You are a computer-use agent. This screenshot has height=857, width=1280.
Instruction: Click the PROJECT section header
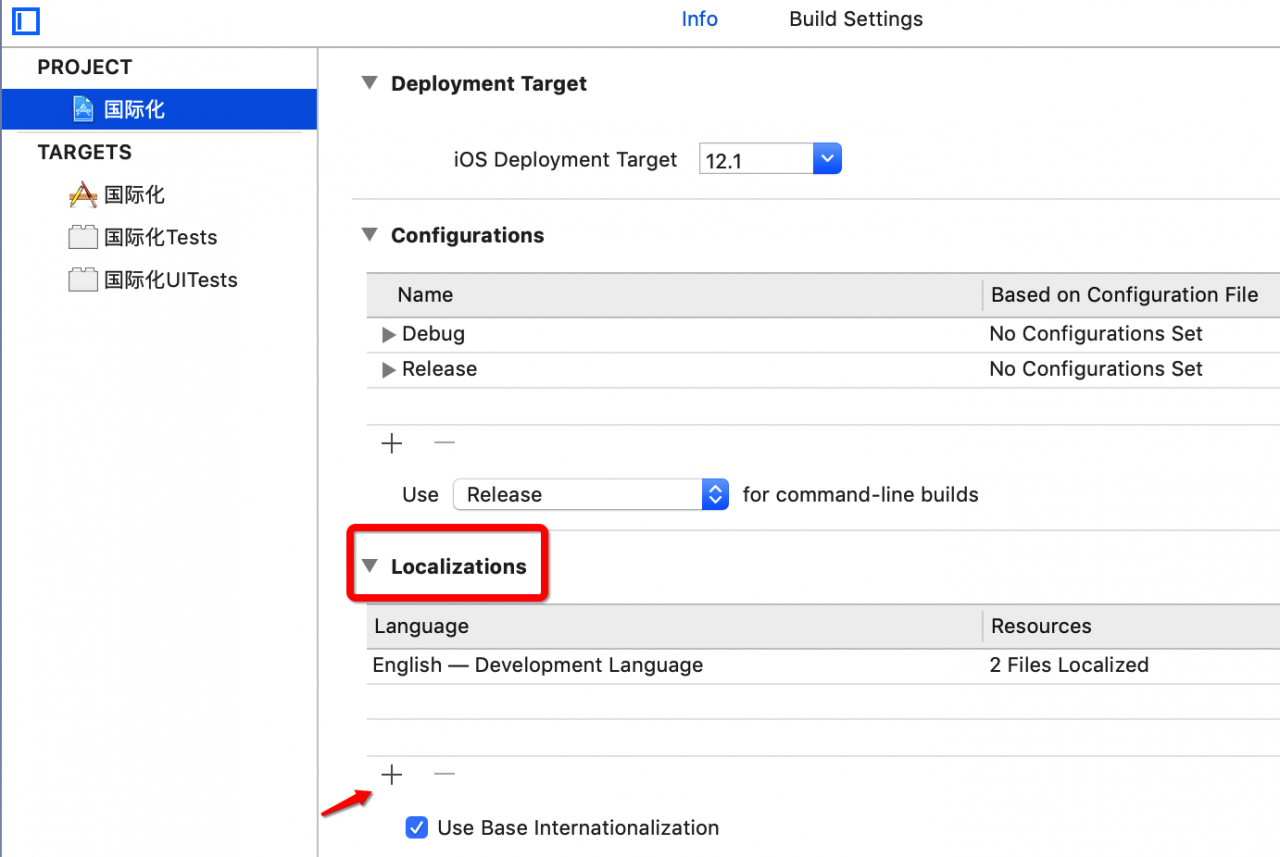click(x=85, y=67)
